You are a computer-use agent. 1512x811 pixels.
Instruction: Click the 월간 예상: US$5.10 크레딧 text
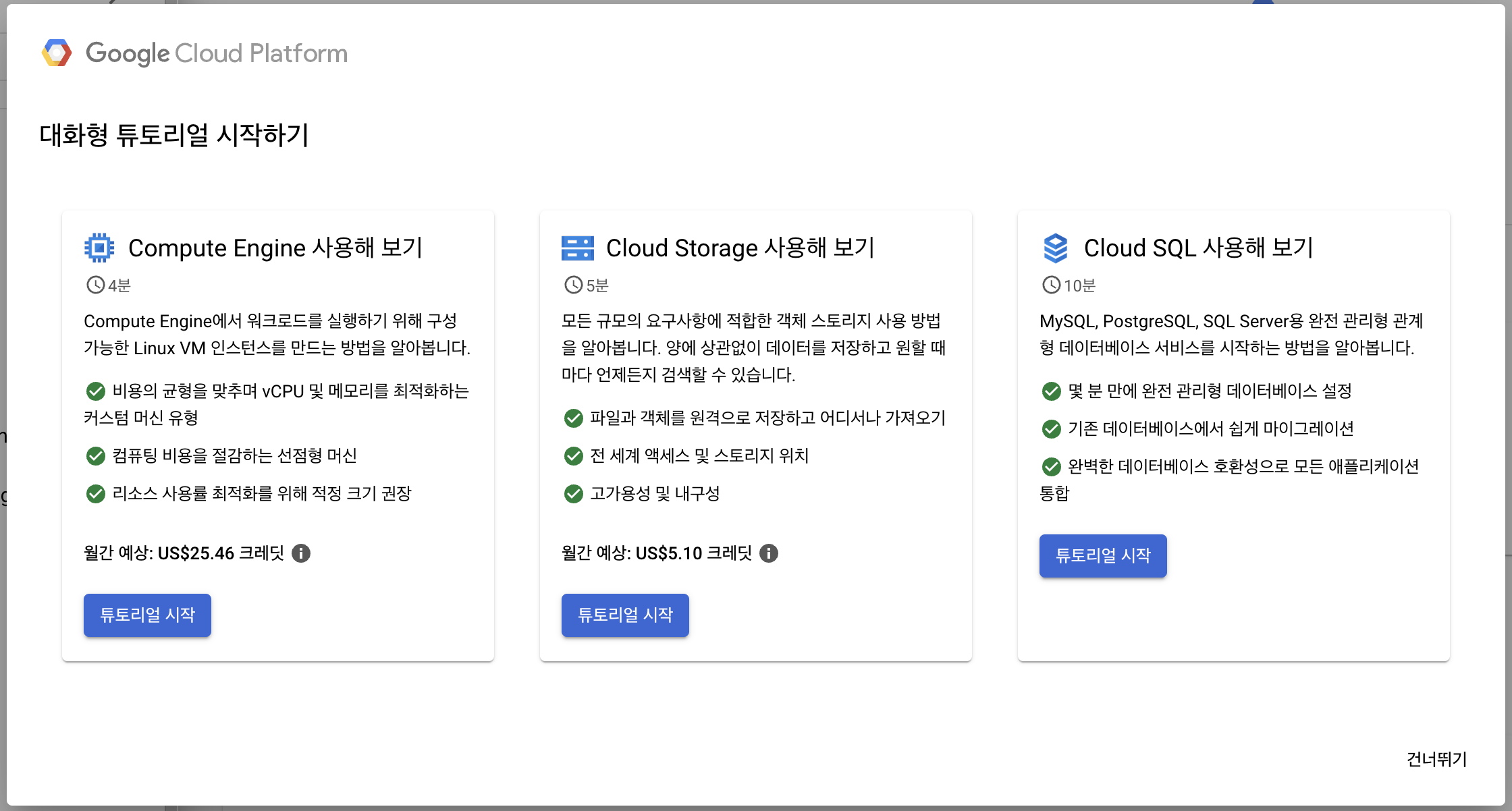tap(657, 553)
